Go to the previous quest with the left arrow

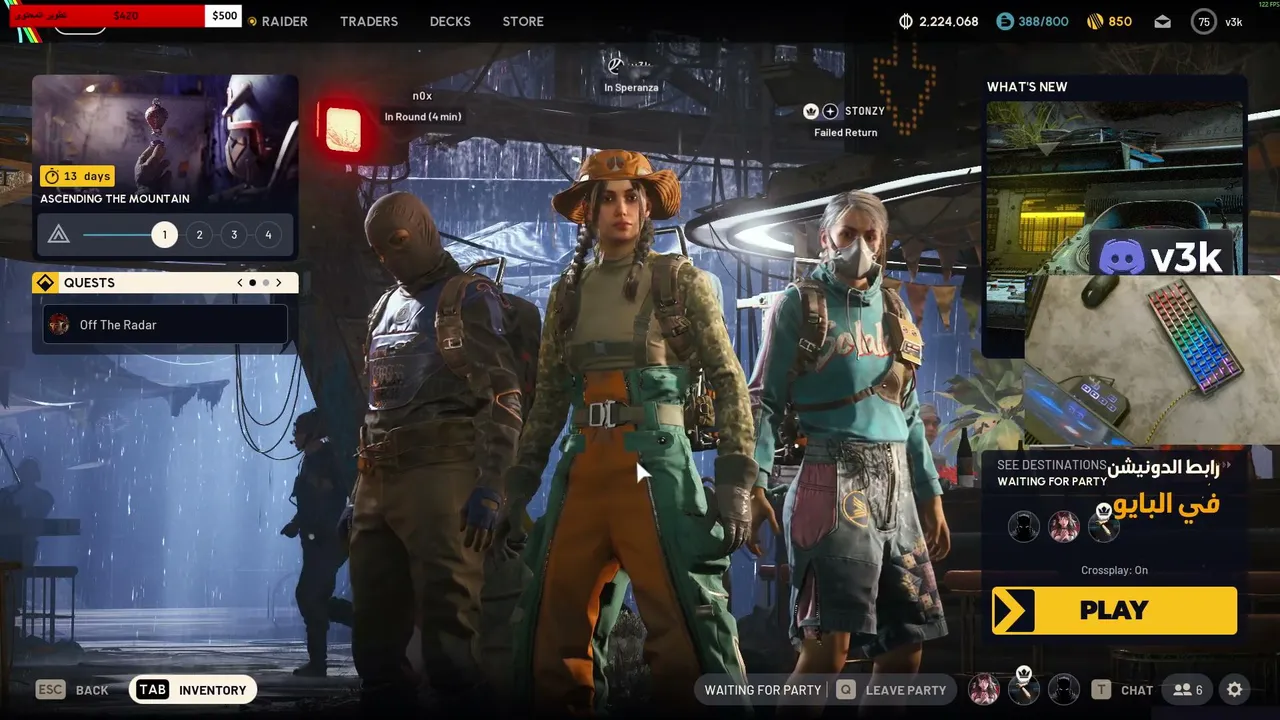point(240,283)
